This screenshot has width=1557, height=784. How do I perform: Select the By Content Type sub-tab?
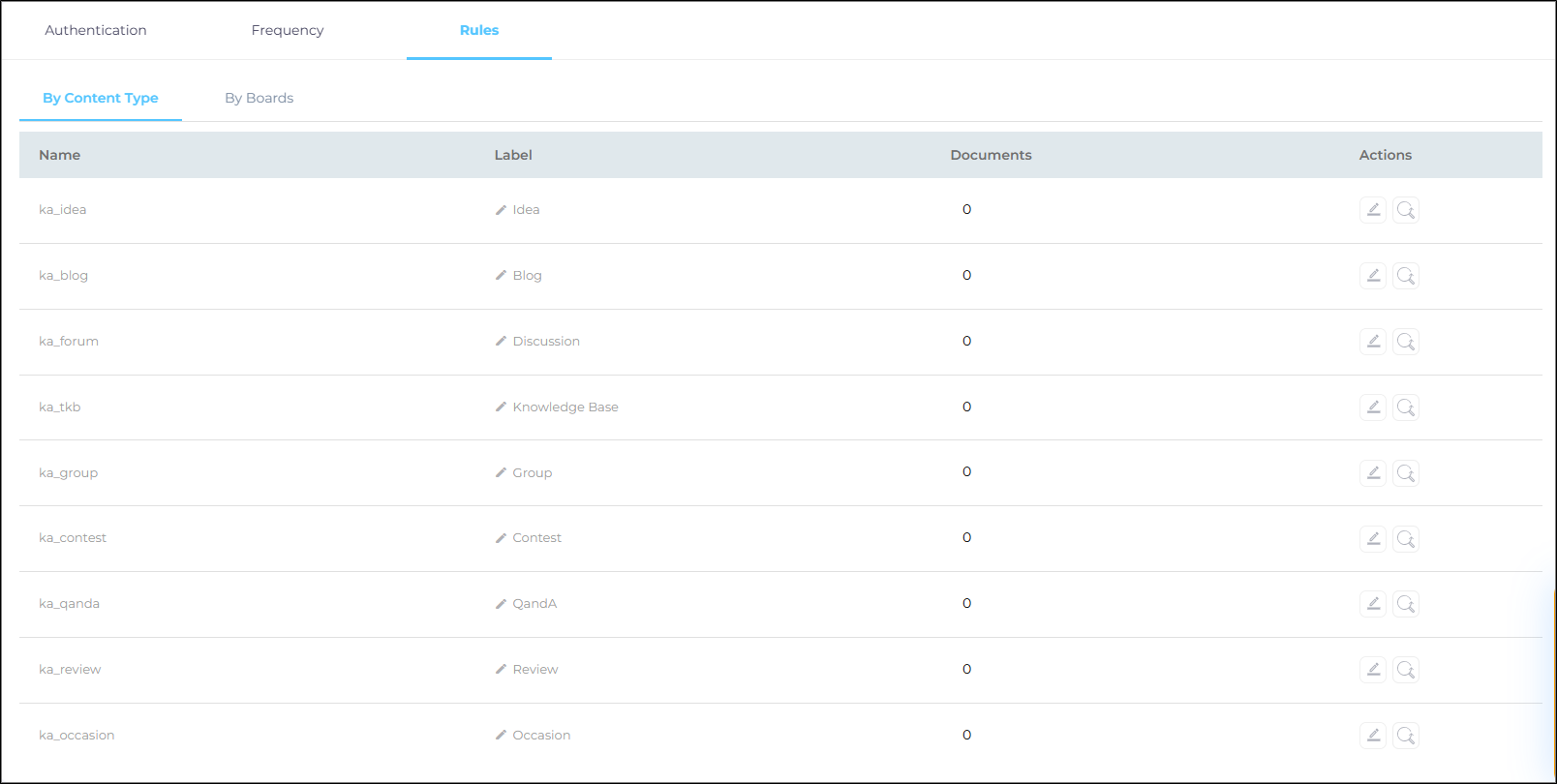[101, 98]
